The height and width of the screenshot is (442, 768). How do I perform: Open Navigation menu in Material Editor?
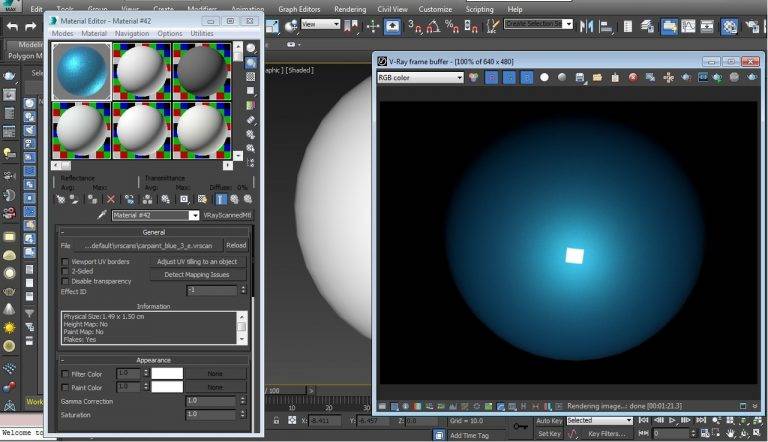pos(132,33)
